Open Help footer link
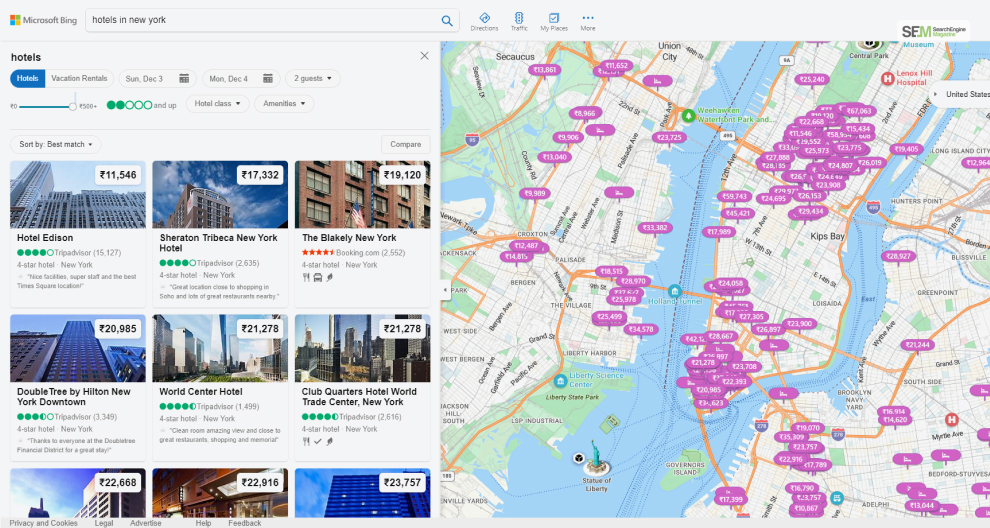The image size is (990, 528). tap(203, 523)
